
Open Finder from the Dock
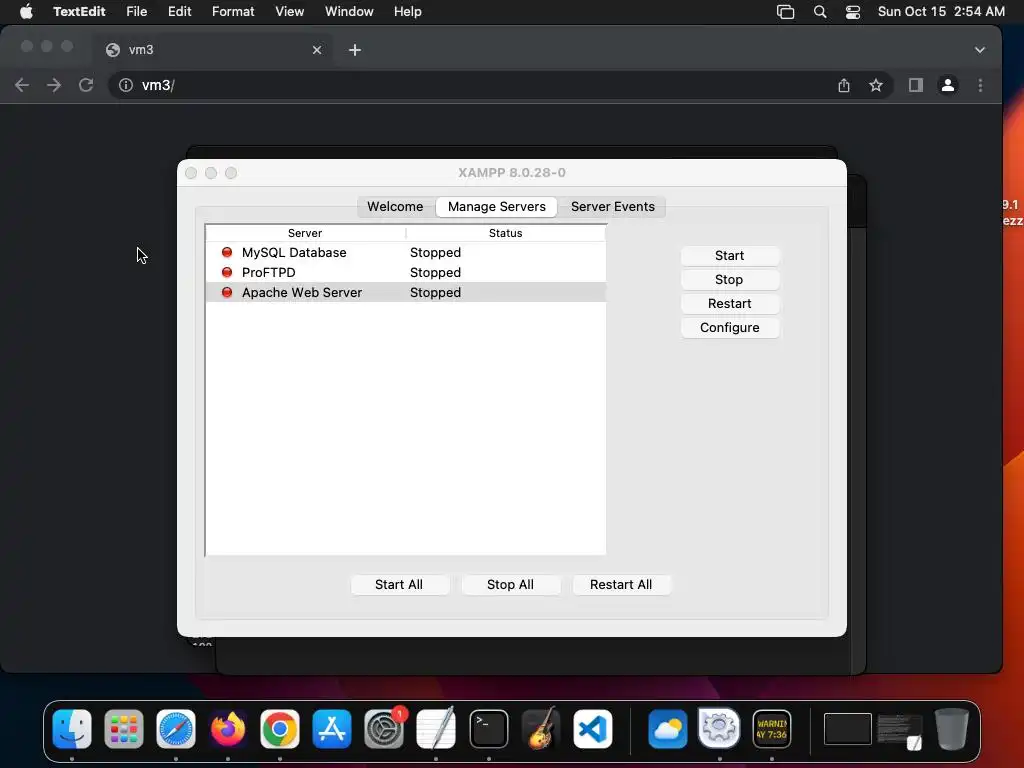click(72, 728)
